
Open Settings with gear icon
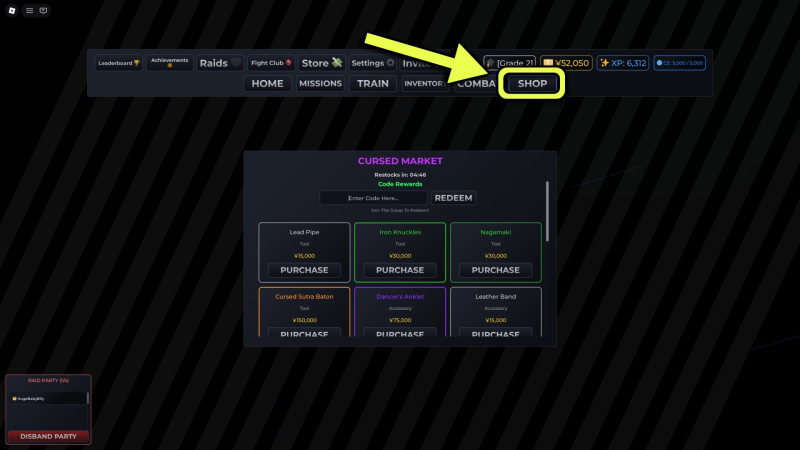[372, 63]
